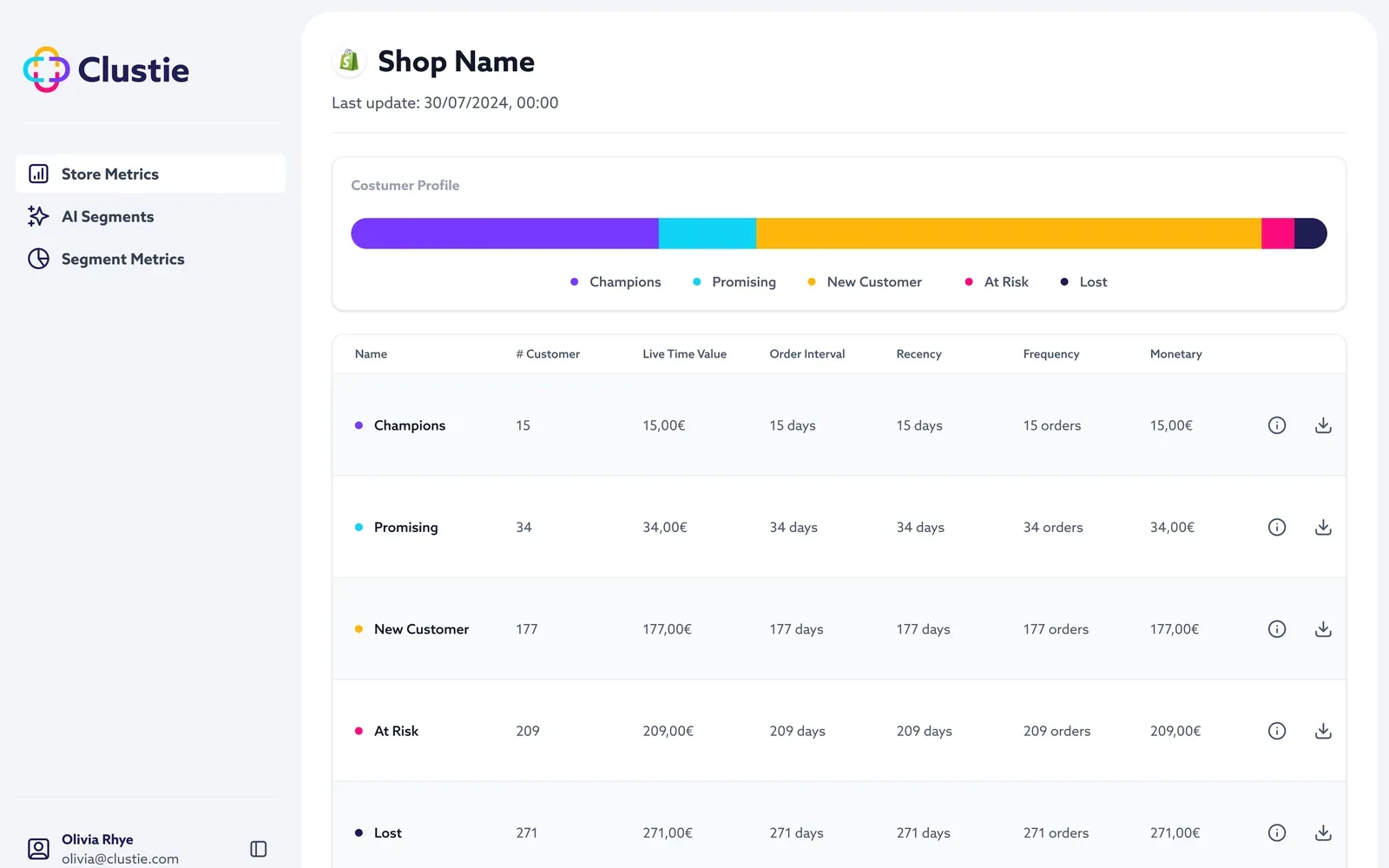Click the '209 orders' cell

(1057, 731)
